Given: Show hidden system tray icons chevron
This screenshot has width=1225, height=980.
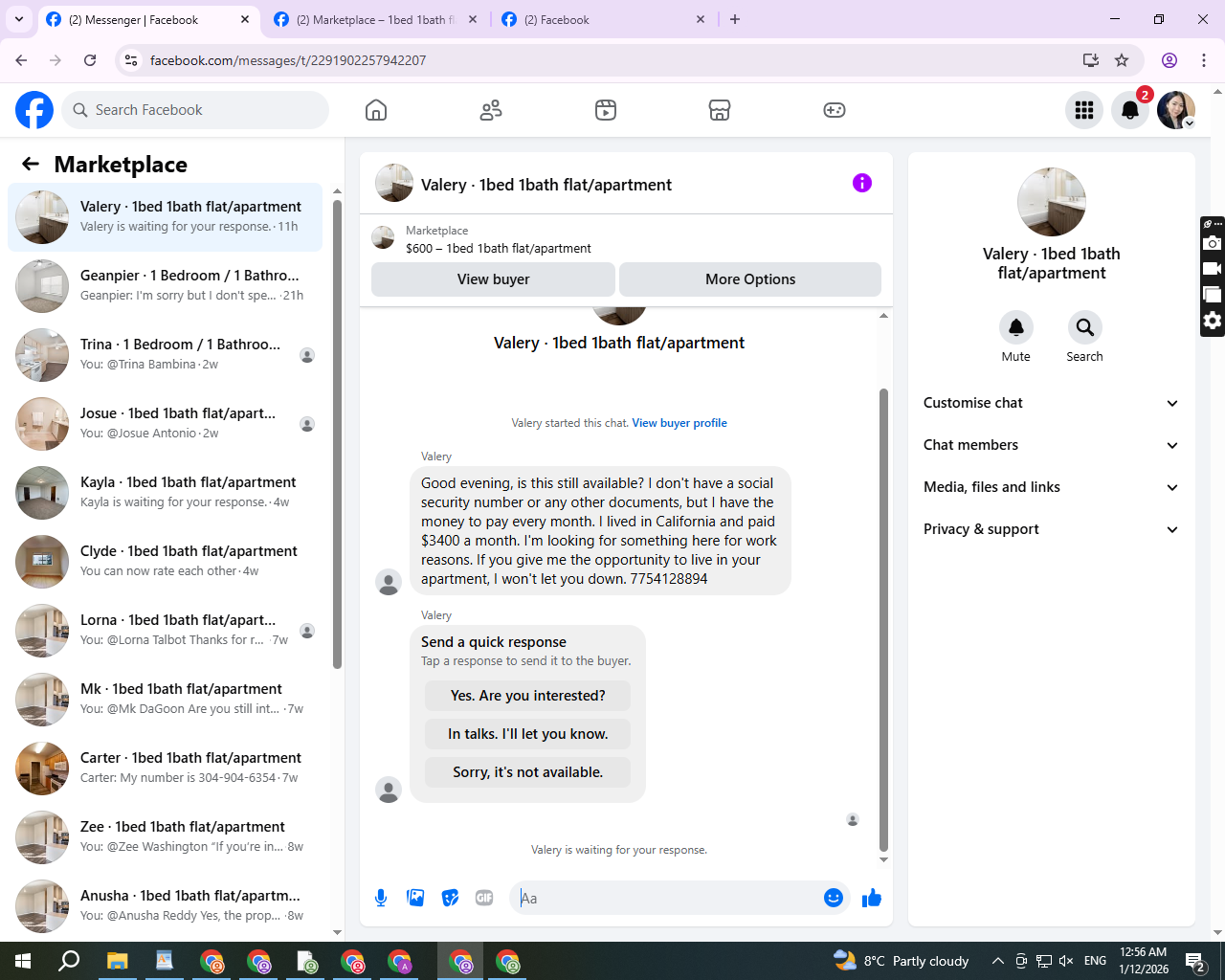Looking at the screenshot, I should pyautogui.click(x=997, y=961).
